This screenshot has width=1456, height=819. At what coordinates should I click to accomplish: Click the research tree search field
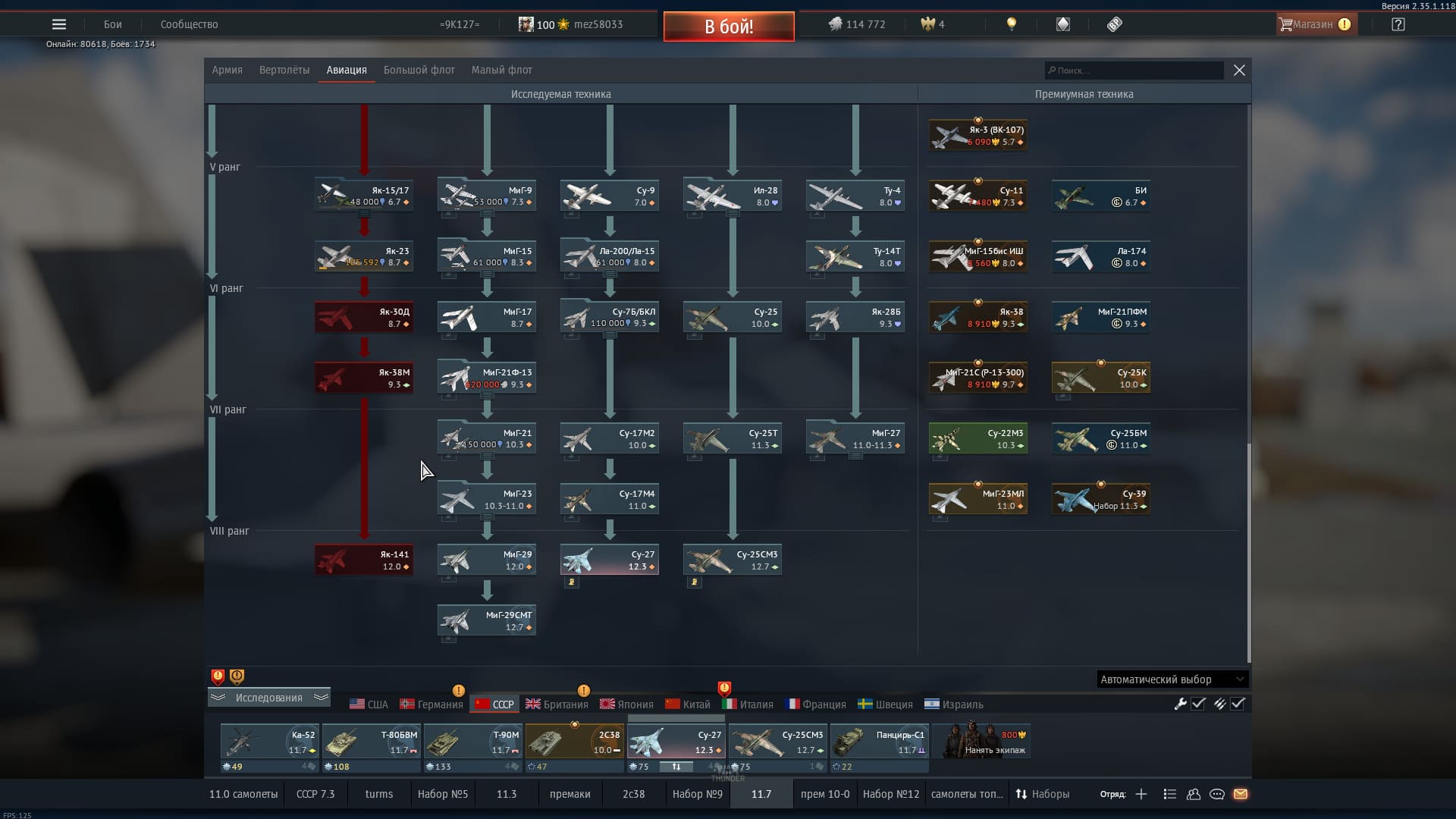[1134, 70]
